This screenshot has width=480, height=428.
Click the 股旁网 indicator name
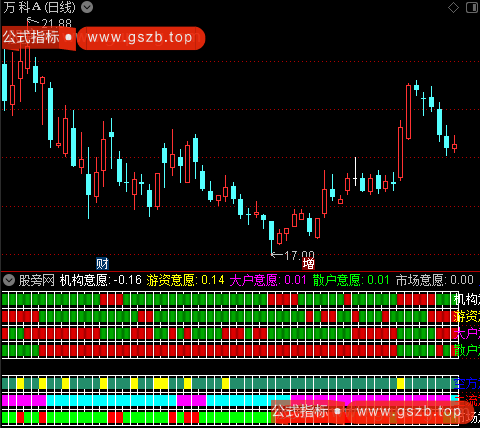pyautogui.click(x=37, y=280)
